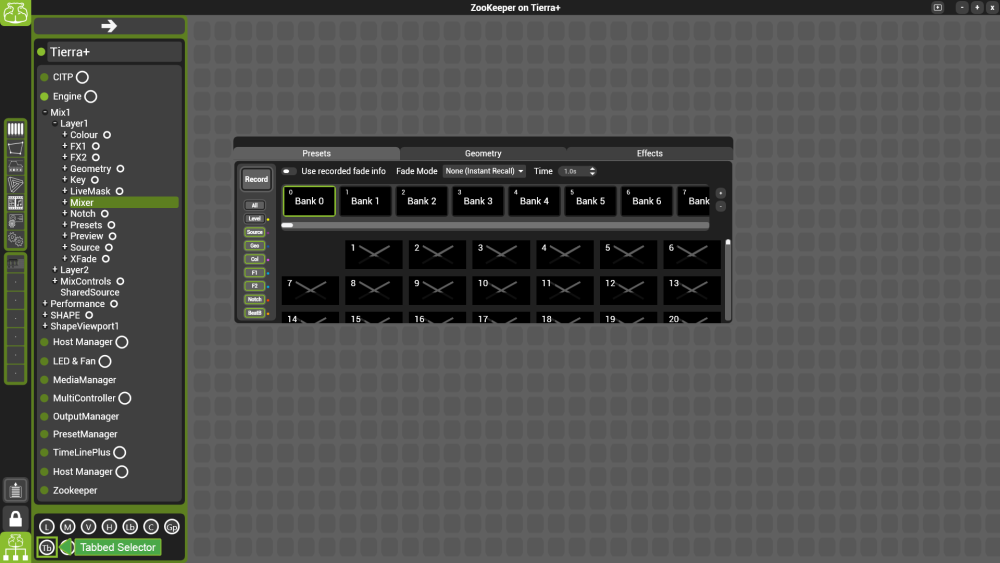Viewport: 1000px width, 563px height.
Task: Select Bank 0 button
Action: tap(309, 201)
